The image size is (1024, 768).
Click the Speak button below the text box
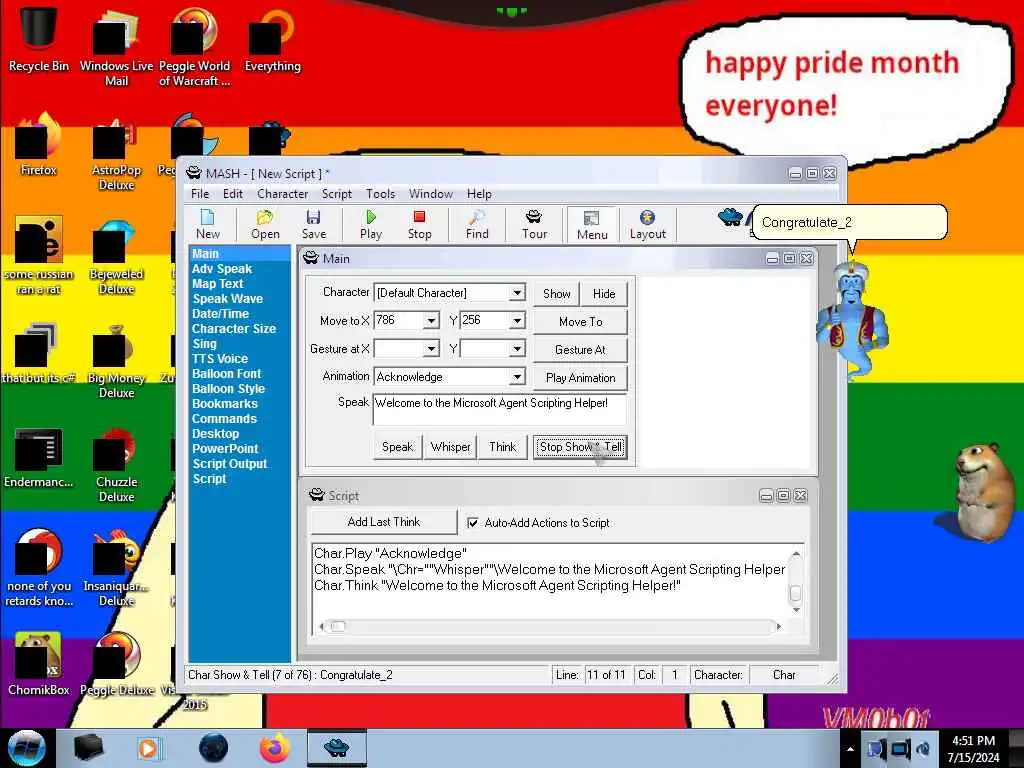[x=397, y=447]
